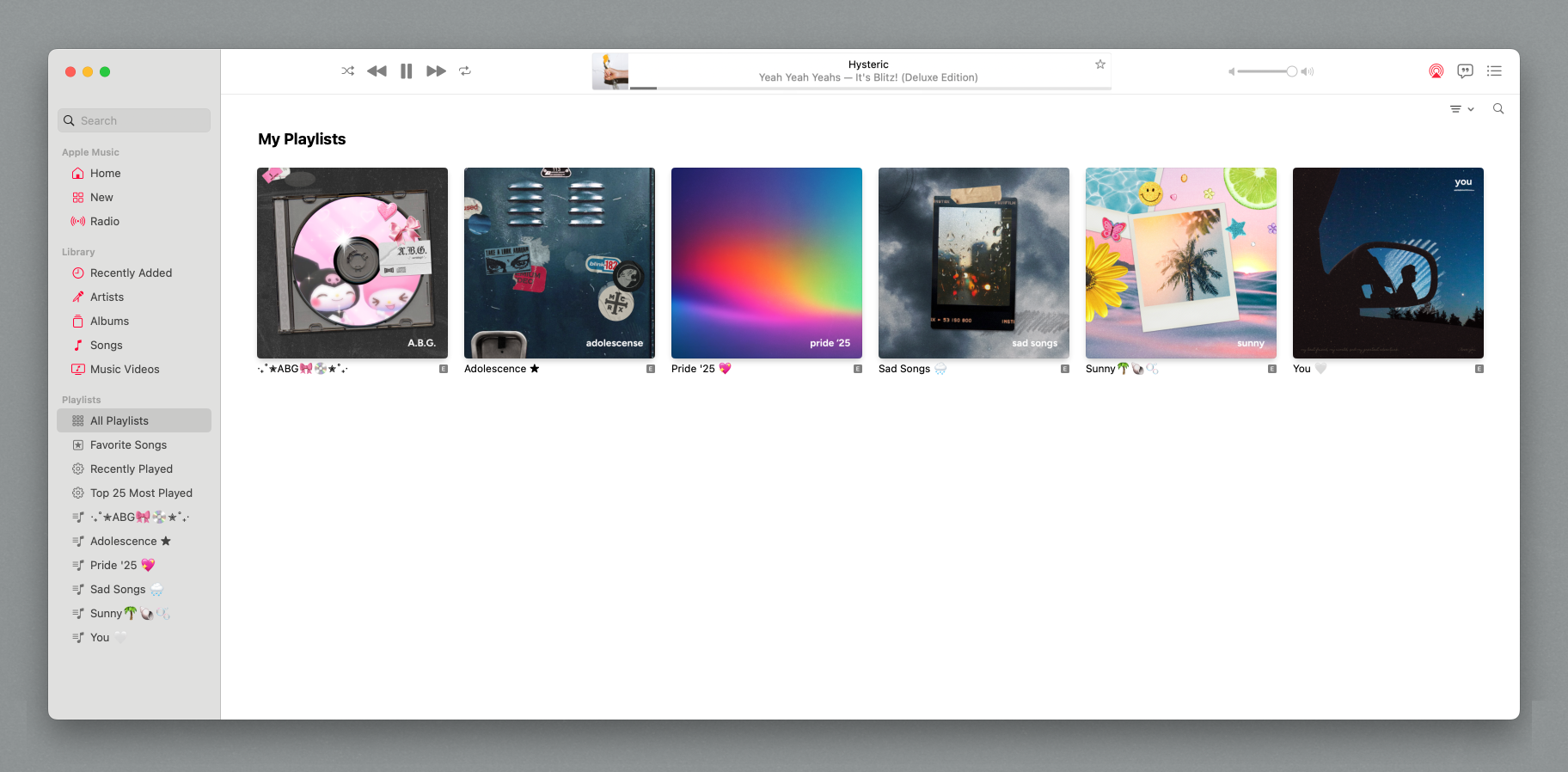Open AirPlay output options
This screenshot has width=1568, height=772.
1436,71
